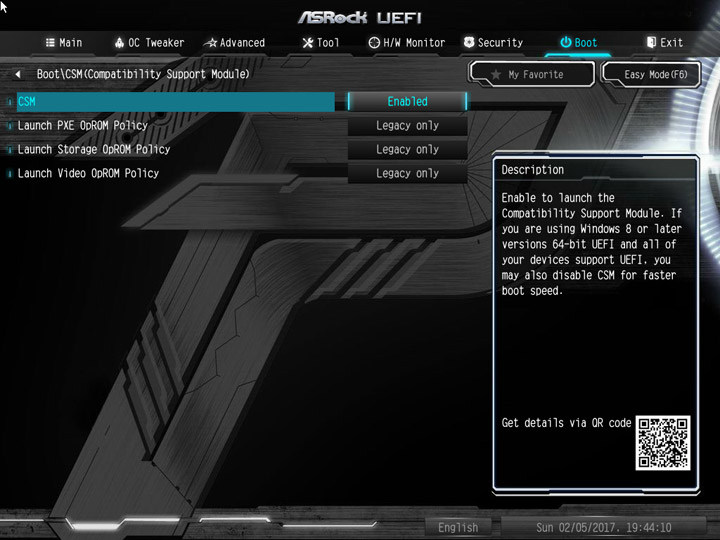Switch to the H/W Monitor tab
This screenshot has width=720, height=540.
point(407,43)
